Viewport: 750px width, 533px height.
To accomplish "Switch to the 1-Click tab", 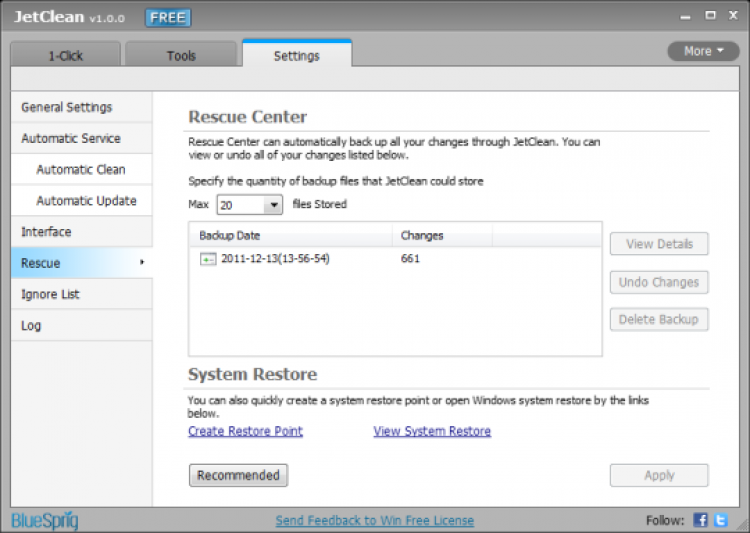I will (x=66, y=56).
